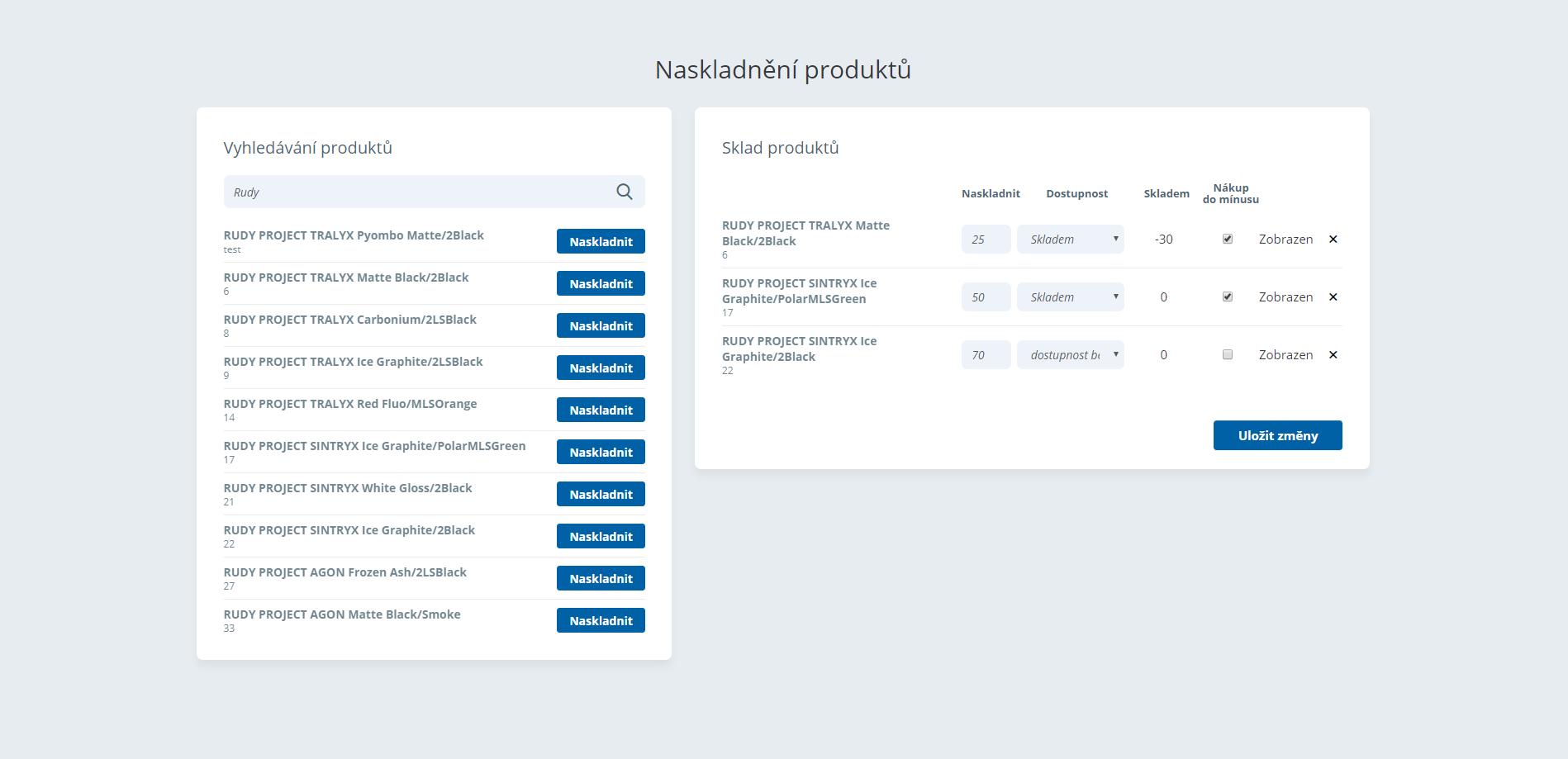Click Zobrazen status for SINTRYX PolarMLSGreen
Viewport: 1568px width, 759px height.
[1285, 297]
